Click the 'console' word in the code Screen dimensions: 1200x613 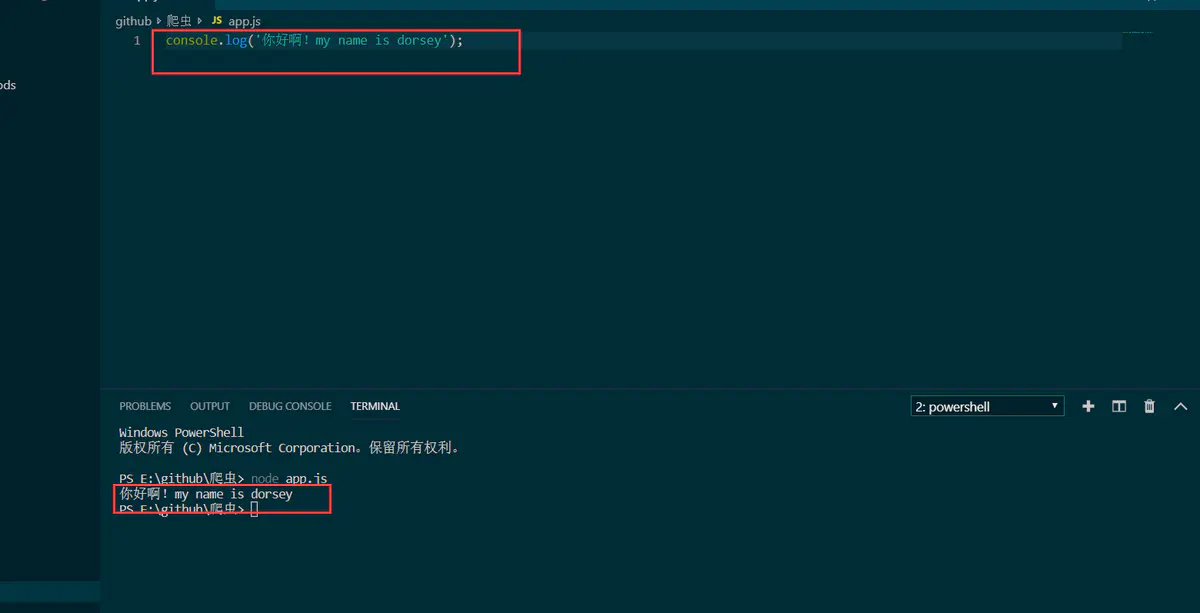(191, 41)
